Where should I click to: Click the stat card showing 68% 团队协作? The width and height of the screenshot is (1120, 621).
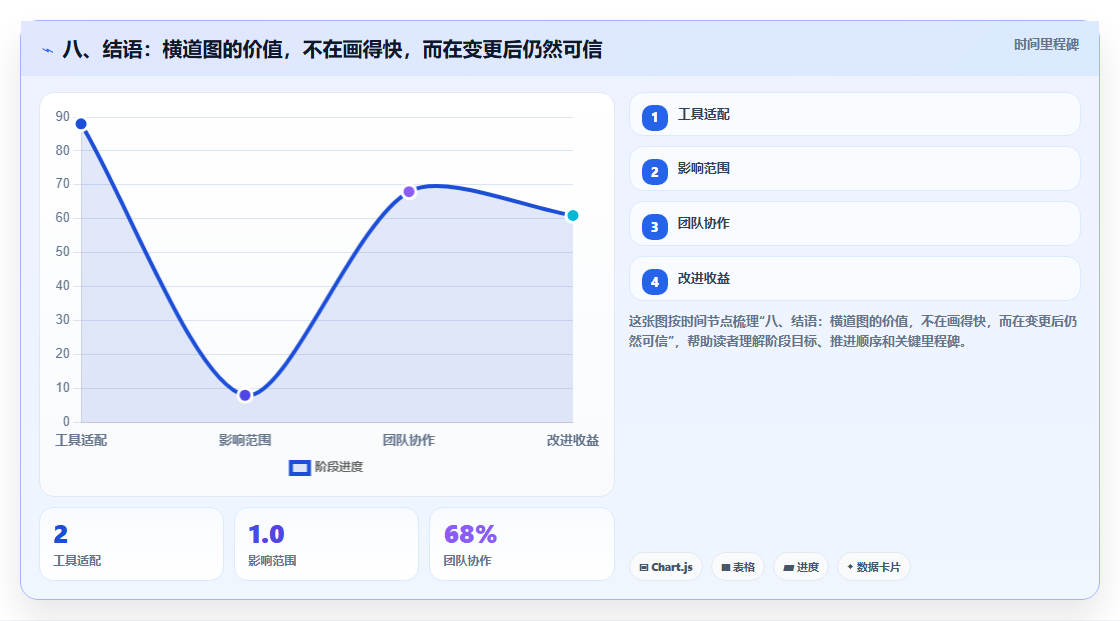(521, 544)
